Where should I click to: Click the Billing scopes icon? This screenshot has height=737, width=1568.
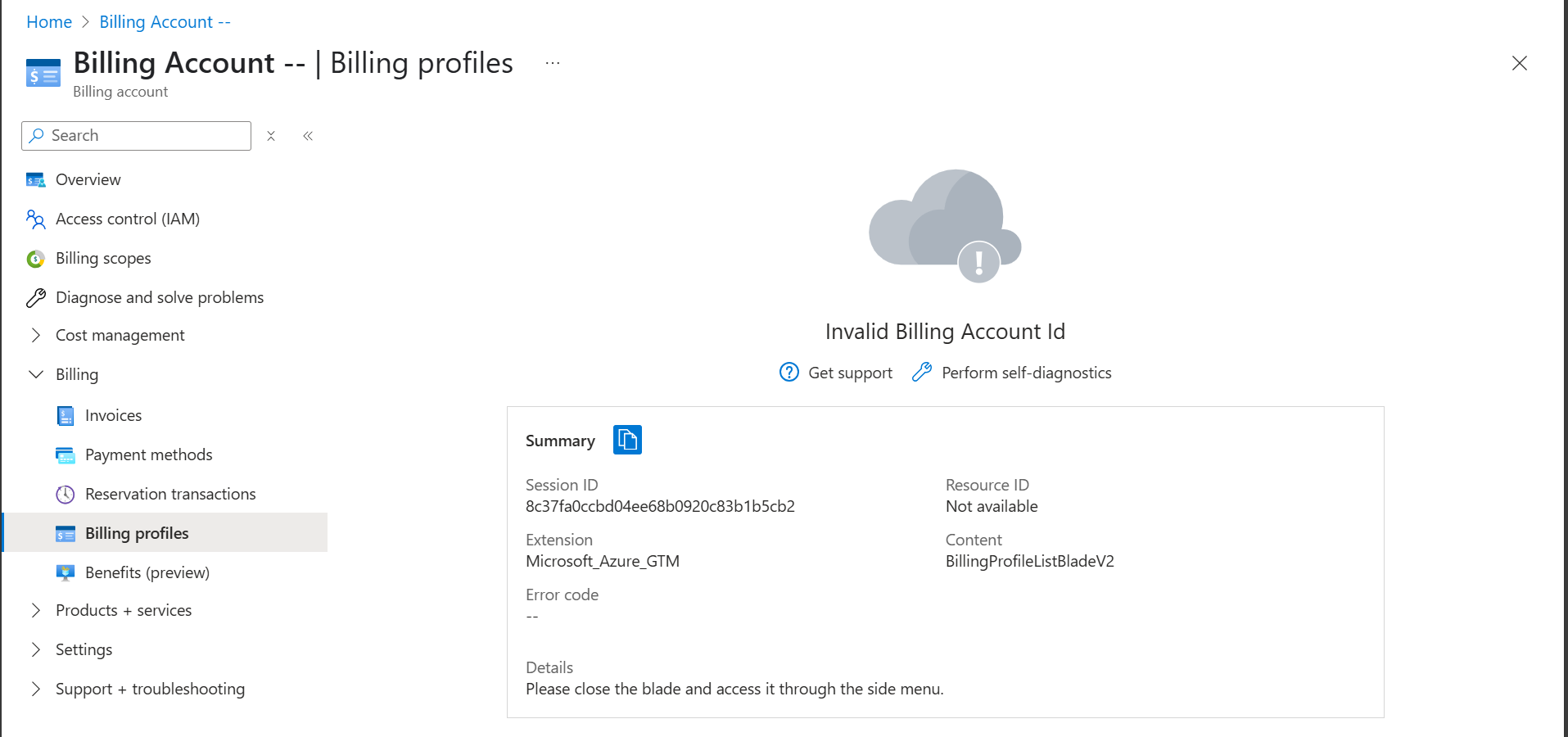coord(35,259)
